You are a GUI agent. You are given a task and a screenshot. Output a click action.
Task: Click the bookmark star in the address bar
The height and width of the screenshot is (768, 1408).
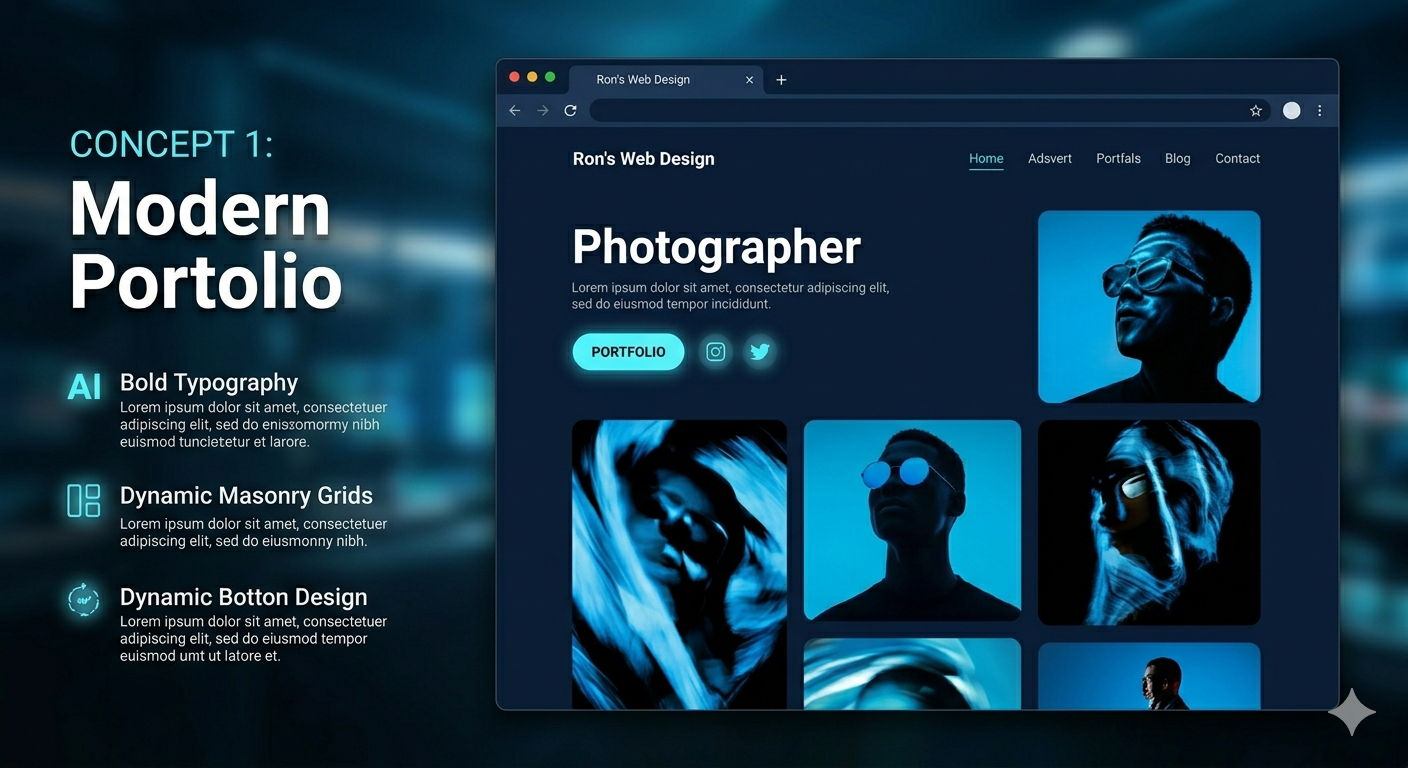click(1255, 110)
